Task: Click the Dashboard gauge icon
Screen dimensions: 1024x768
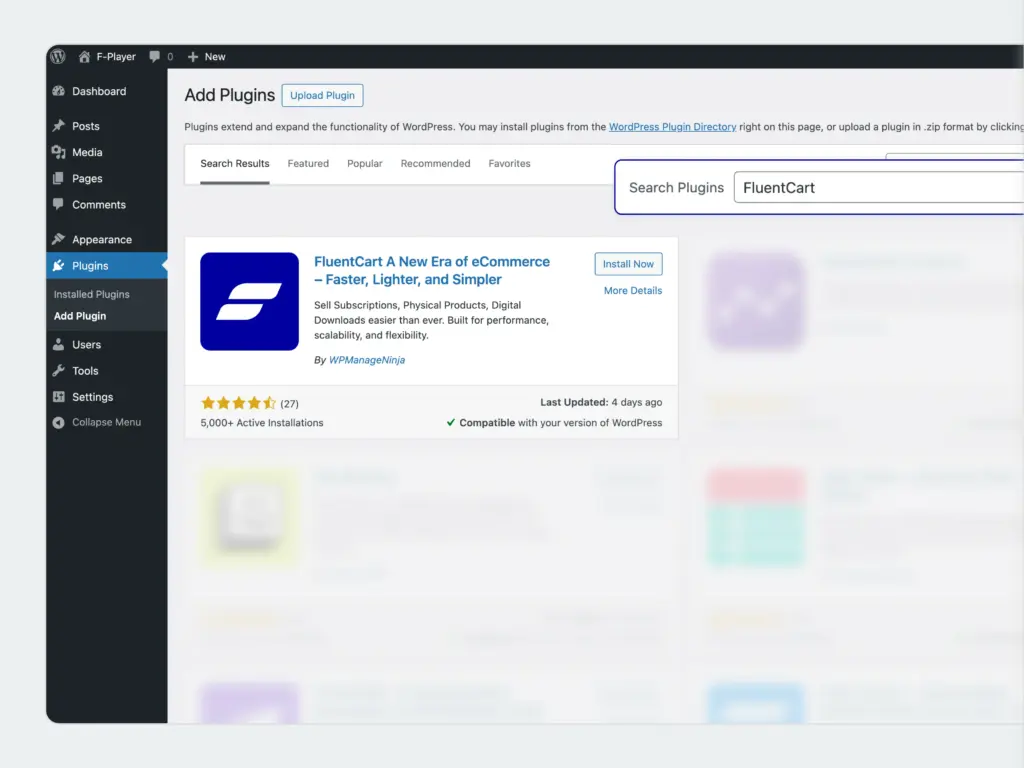Action: tap(59, 91)
